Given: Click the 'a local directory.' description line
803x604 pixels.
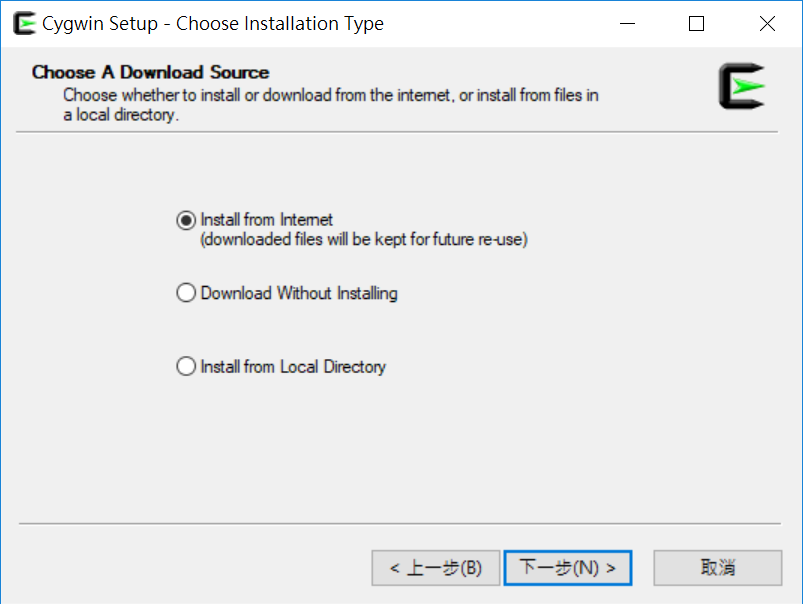Looking at the screenshot, I should [x=120, y=115].
